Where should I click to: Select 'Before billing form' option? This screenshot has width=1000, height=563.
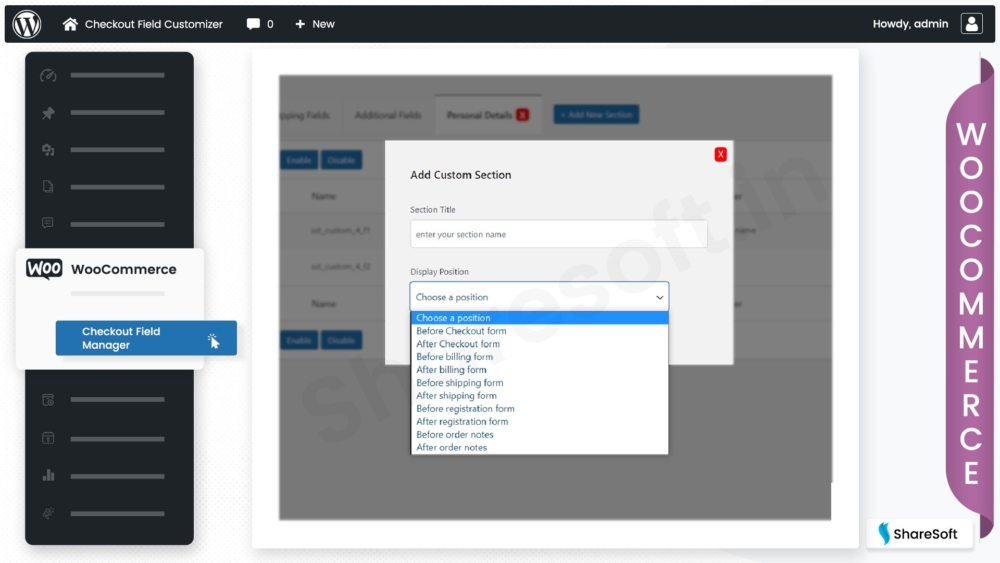(540, 356)
